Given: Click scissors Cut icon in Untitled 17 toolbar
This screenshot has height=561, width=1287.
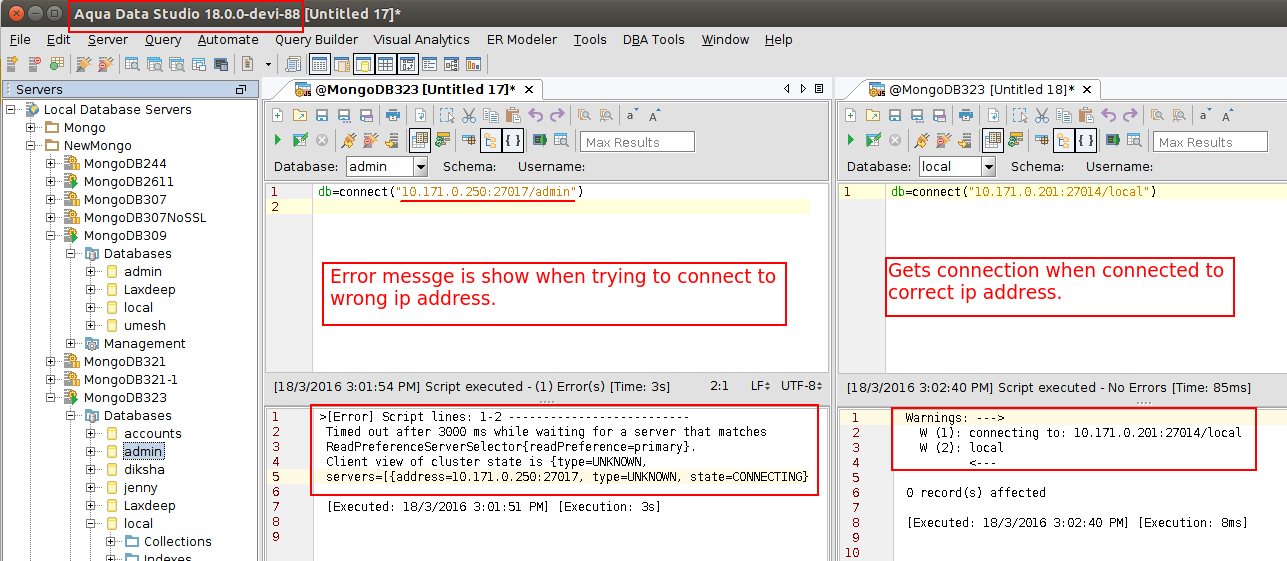Looking at the screenshot, I should pos(469,115).
